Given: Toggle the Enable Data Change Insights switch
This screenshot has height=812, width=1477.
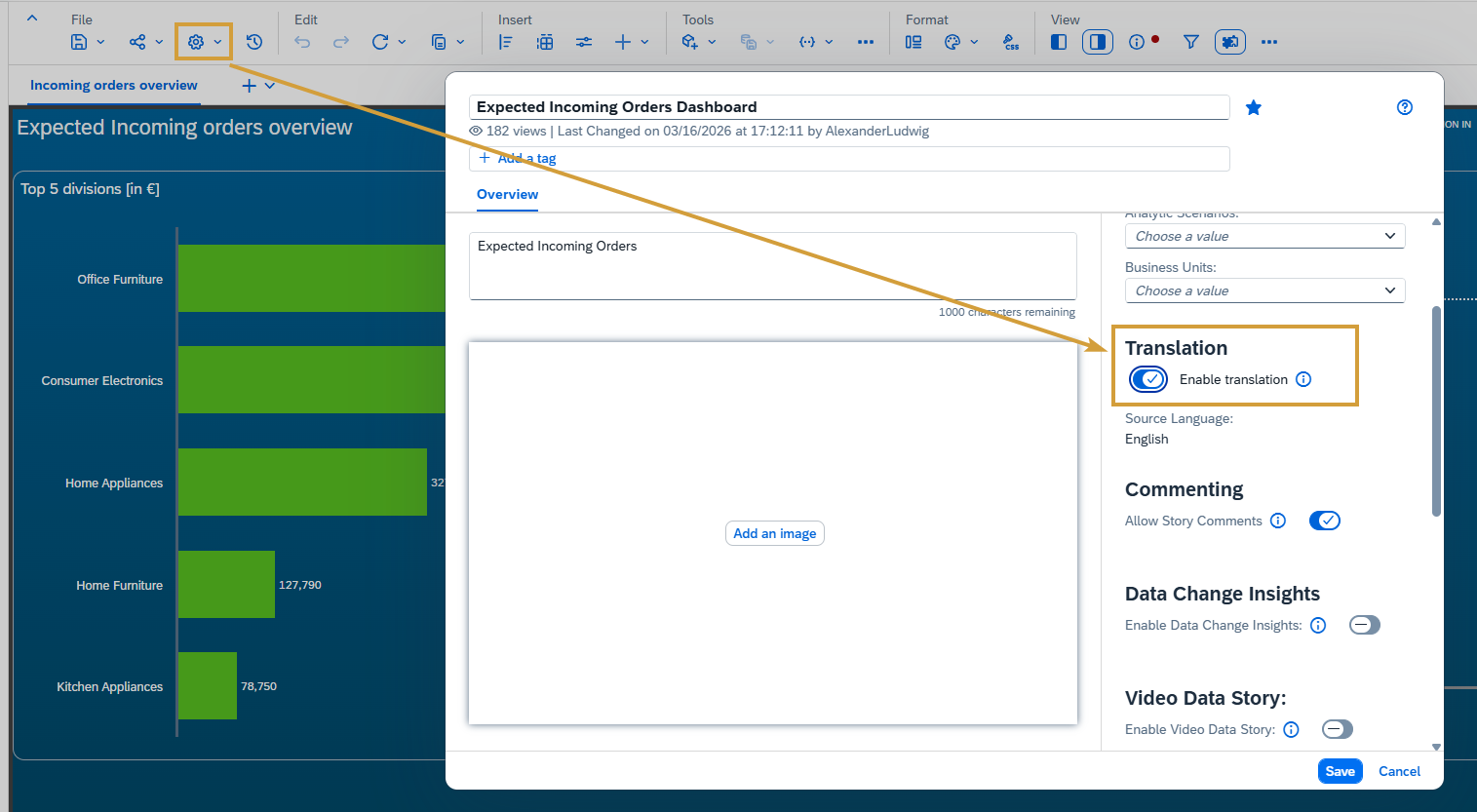Looking at the screenshot, I should click(1365, 625).
